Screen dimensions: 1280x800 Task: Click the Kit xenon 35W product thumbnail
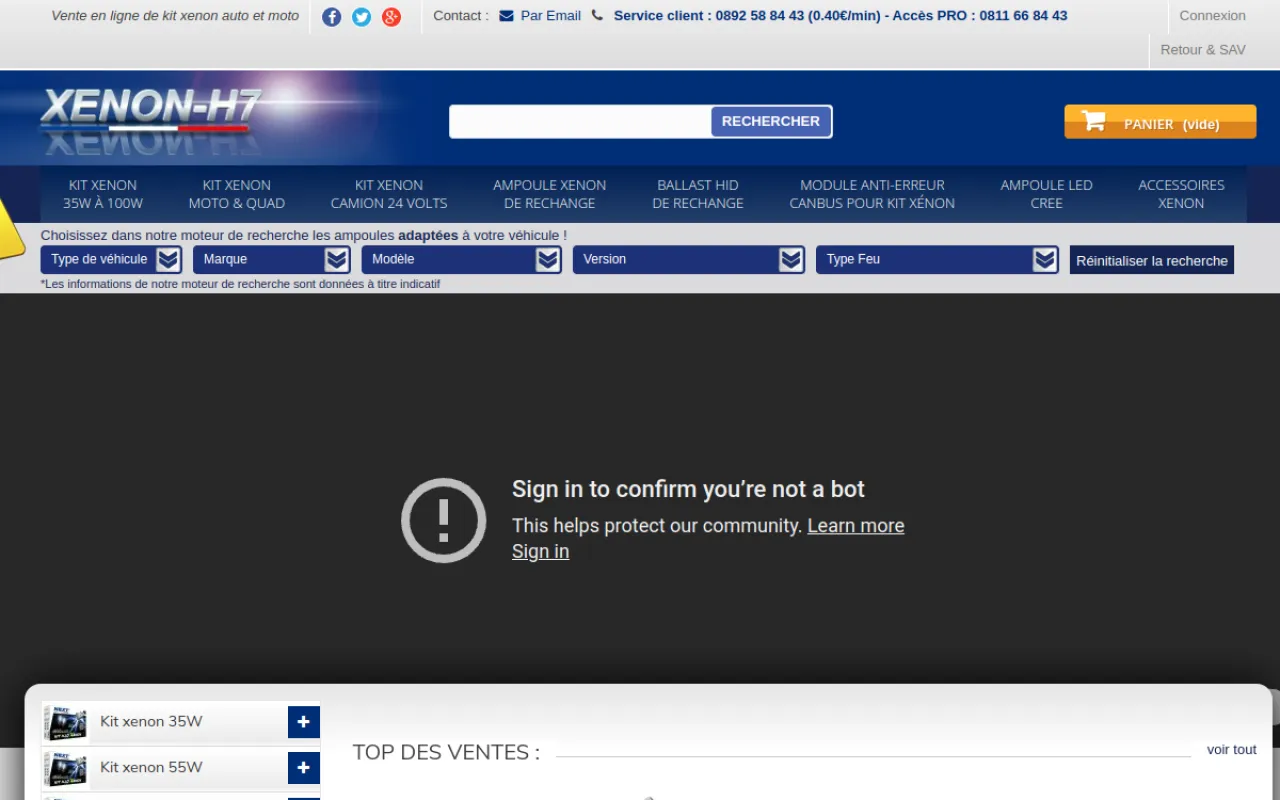coord(66,722)
